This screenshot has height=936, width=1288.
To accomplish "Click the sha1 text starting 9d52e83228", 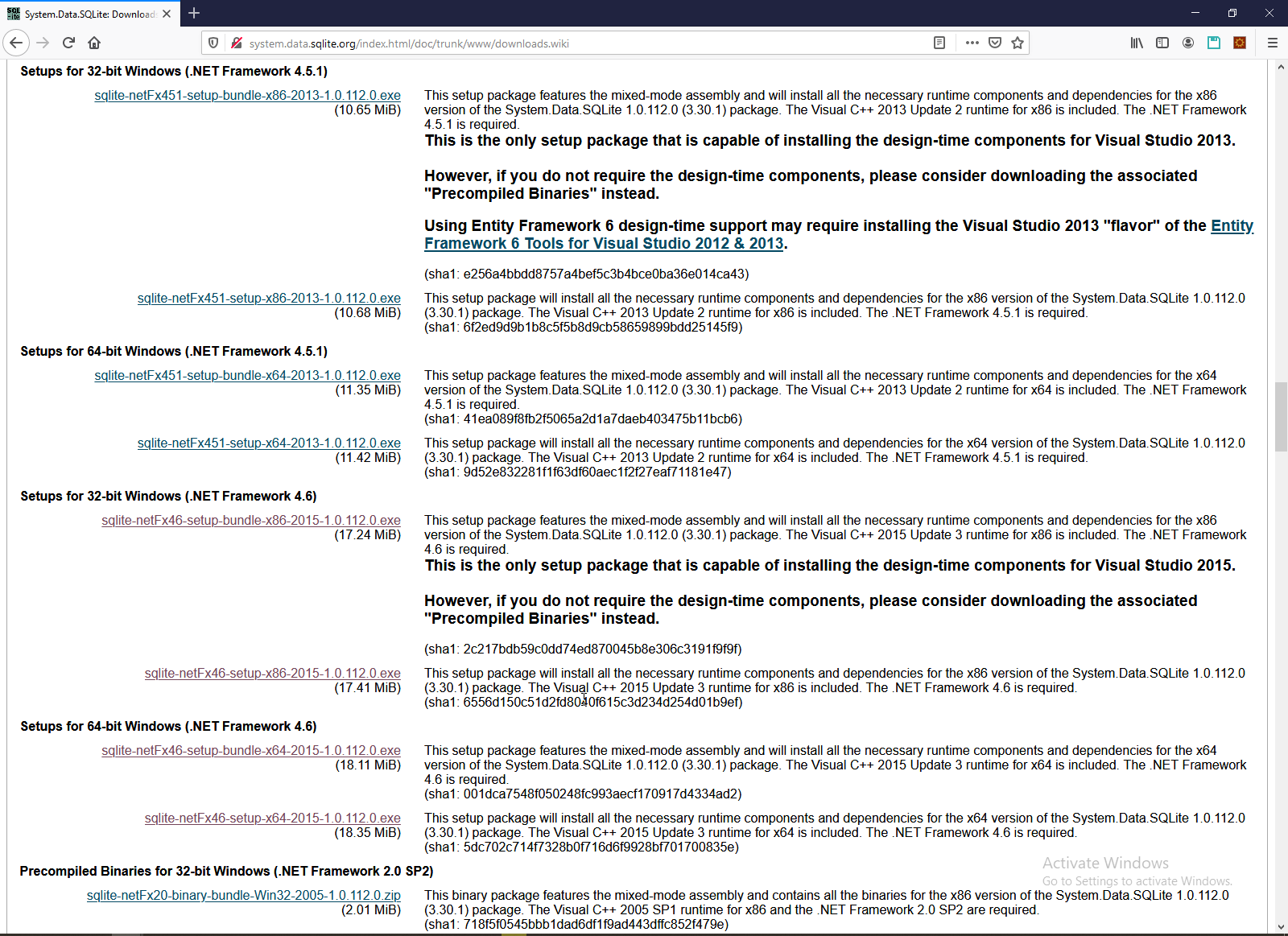I will tap(578, 472).
